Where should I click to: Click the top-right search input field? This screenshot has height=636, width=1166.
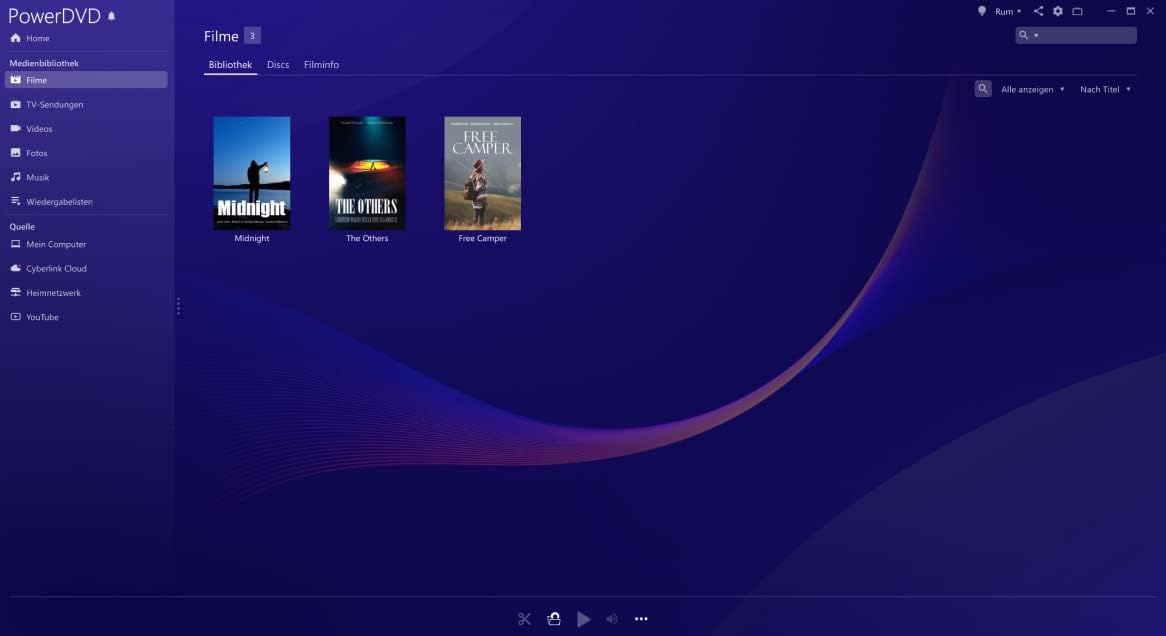[1086, 35]
